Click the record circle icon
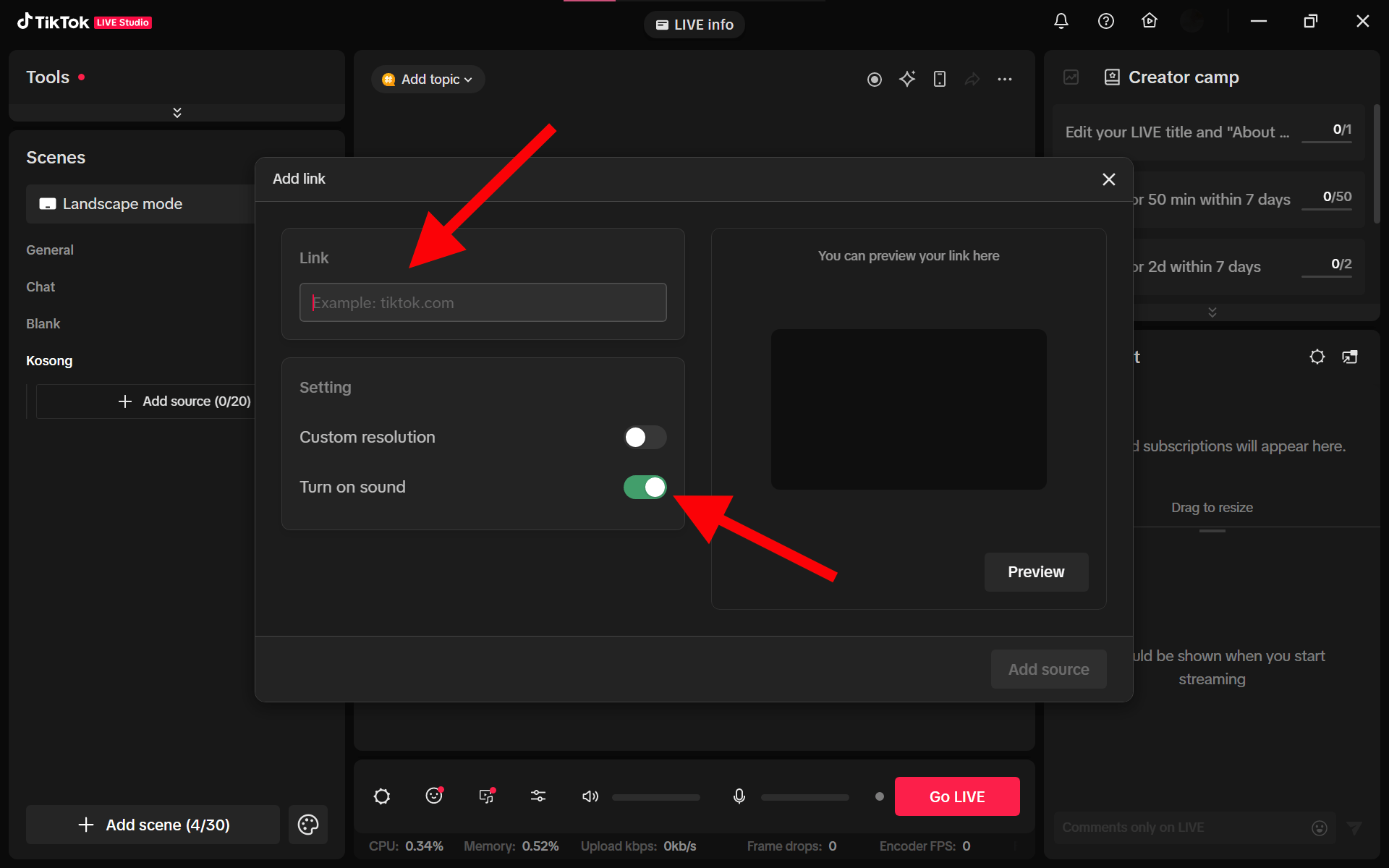Viewport: 1389px width, 868px height. 874,80
